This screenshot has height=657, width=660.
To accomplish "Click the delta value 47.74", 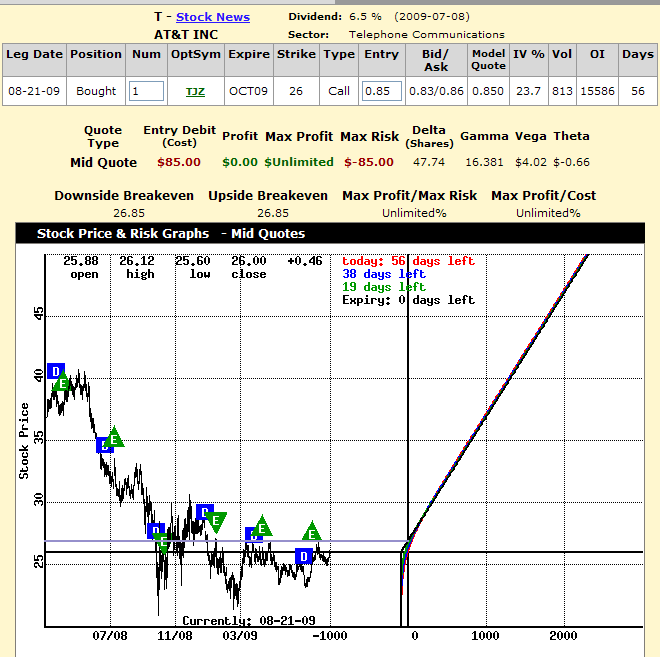I will (x=429, y=162).
